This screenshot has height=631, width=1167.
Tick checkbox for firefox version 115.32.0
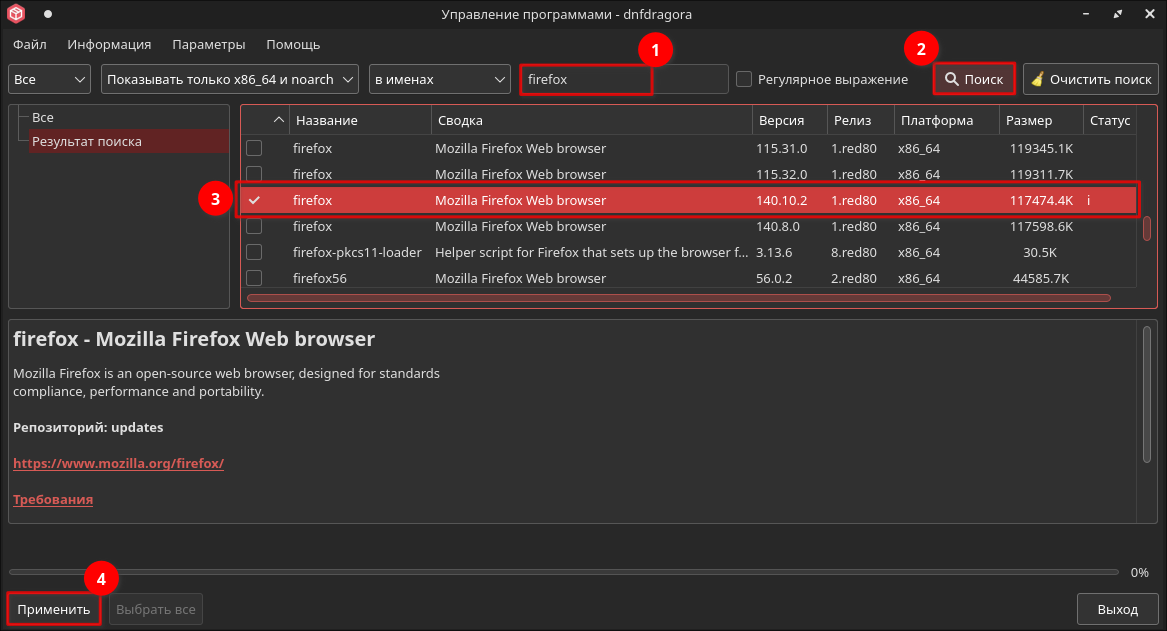pyautogui.click(x=254, y=173)
